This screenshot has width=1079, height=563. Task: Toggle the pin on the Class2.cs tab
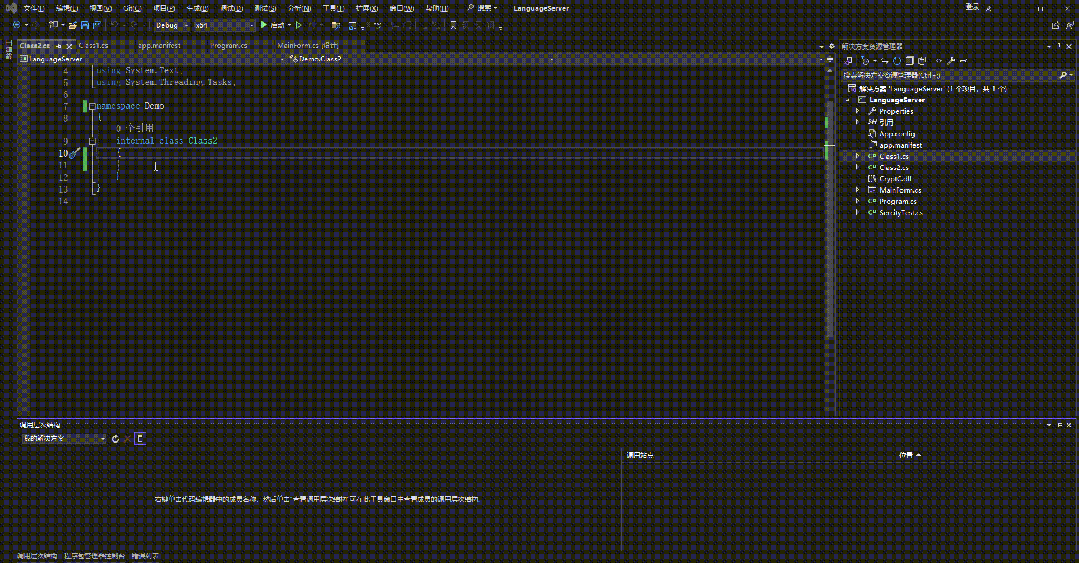[x=59, y=45]
